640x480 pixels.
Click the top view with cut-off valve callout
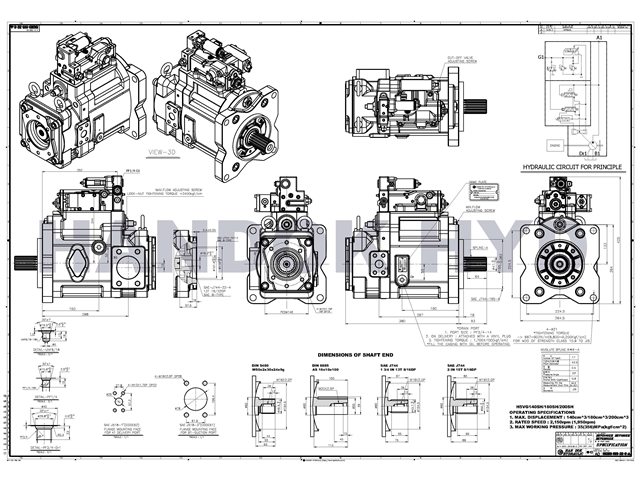[x=416, y=105]
